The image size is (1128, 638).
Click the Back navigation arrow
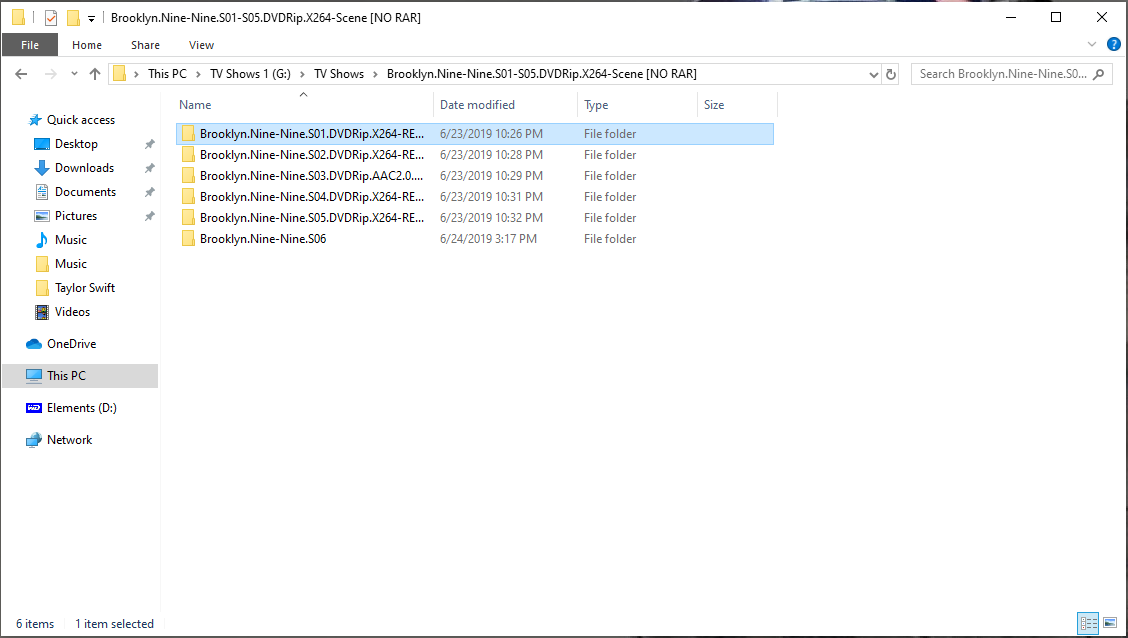[x=21, y=73]
